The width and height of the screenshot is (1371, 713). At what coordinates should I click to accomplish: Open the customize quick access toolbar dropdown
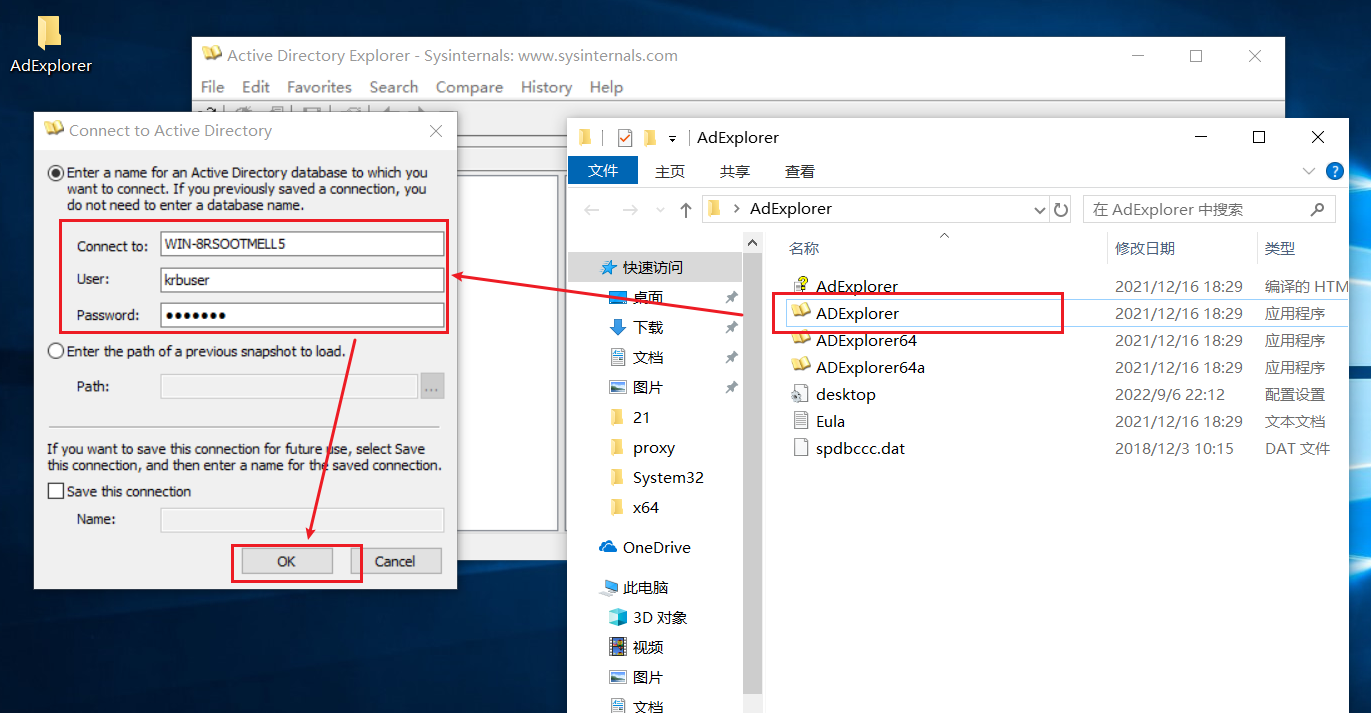click(673, 138)
